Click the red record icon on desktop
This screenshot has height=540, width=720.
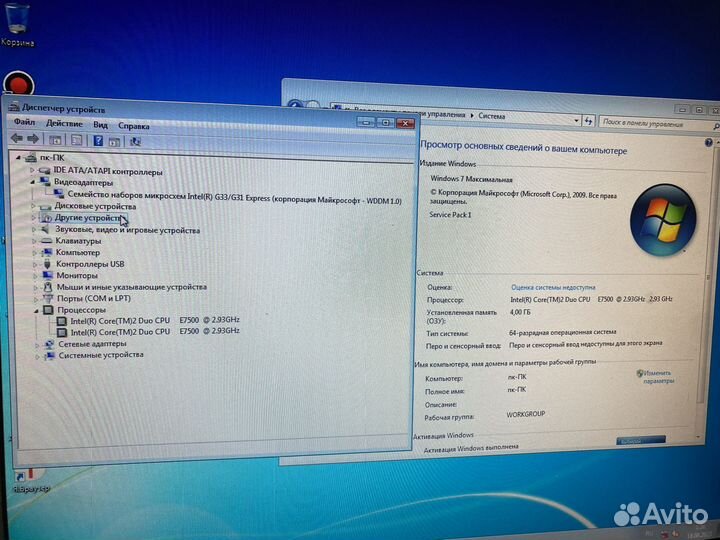pos(19,84)
